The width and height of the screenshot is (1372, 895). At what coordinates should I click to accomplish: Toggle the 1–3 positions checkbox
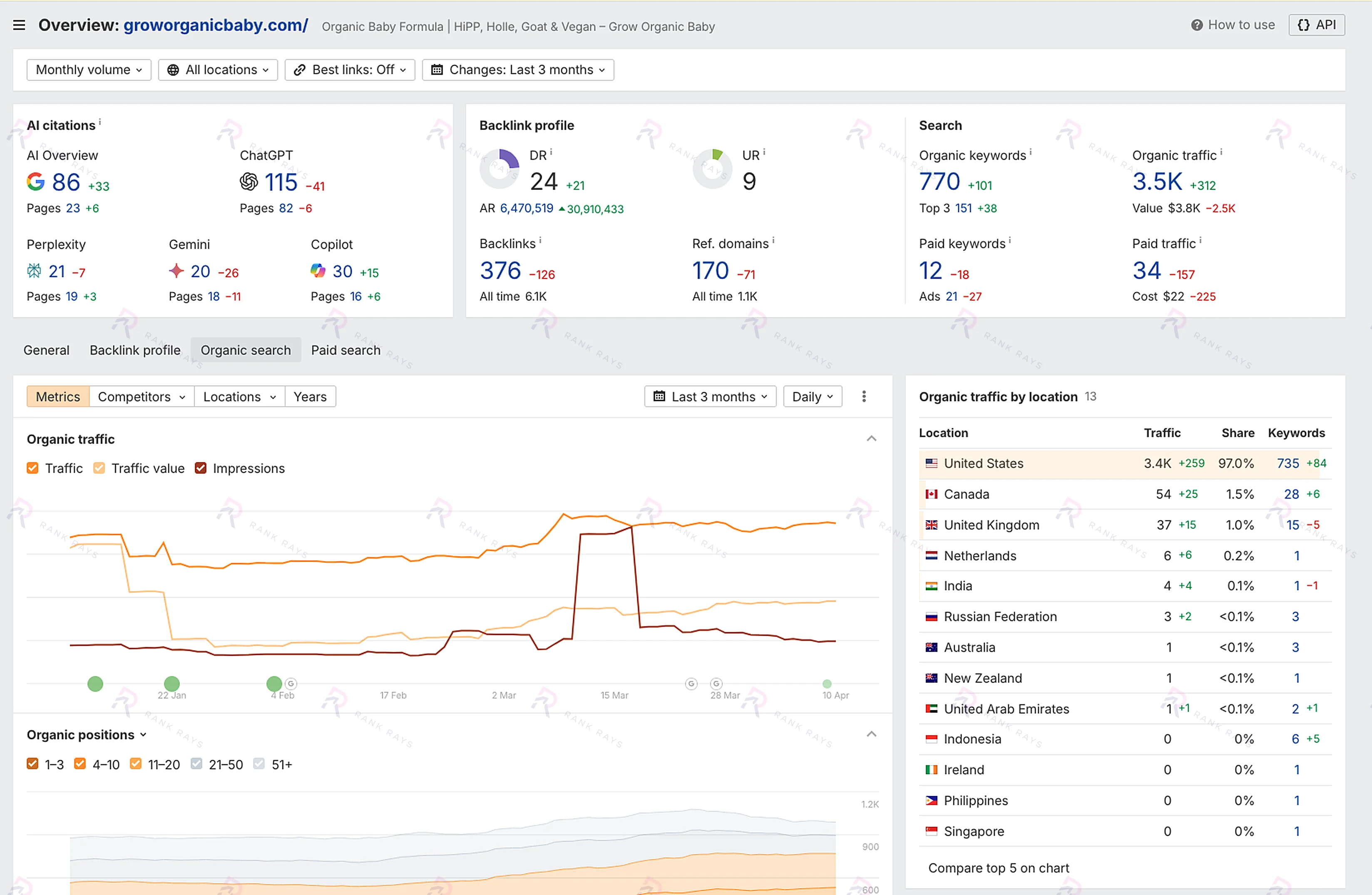coord(33,764)
